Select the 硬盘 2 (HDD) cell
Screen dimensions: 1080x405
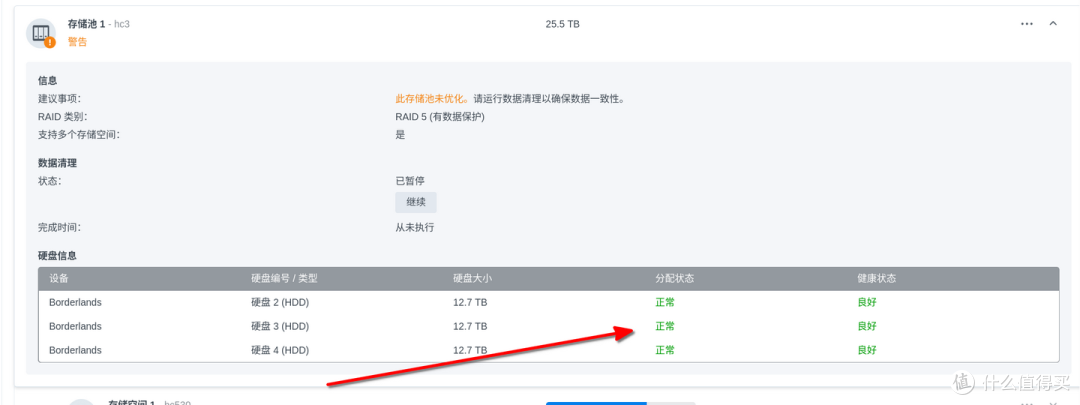point(280,302)
